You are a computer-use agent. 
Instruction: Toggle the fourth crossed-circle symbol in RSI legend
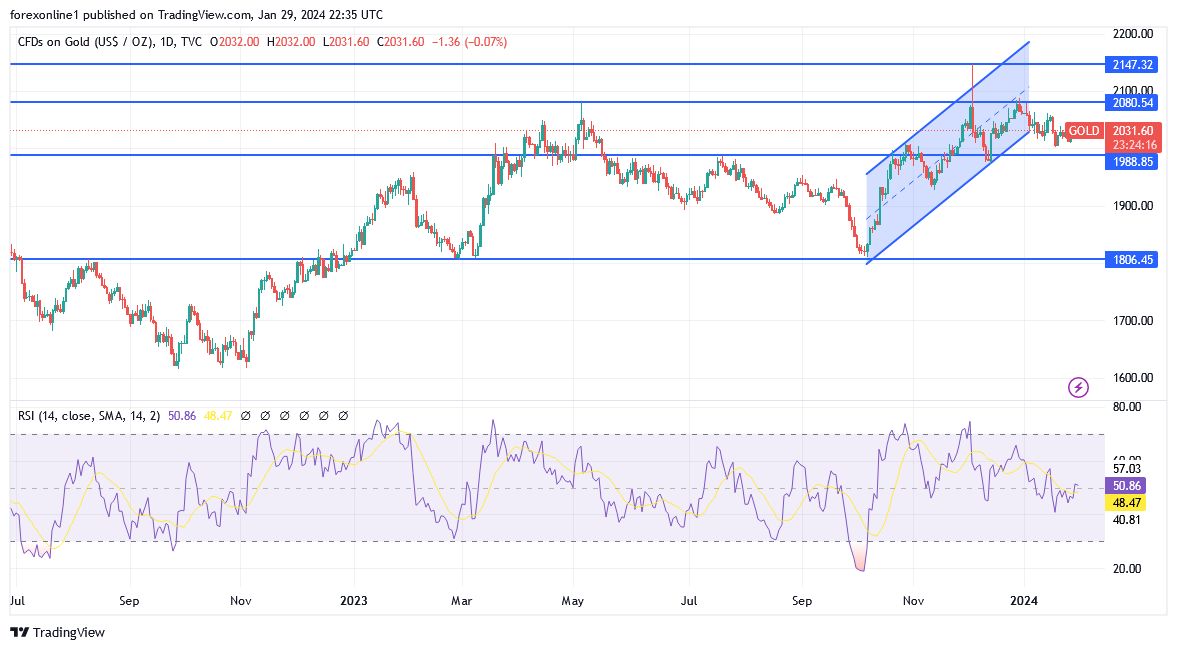[x=305, y=414]
